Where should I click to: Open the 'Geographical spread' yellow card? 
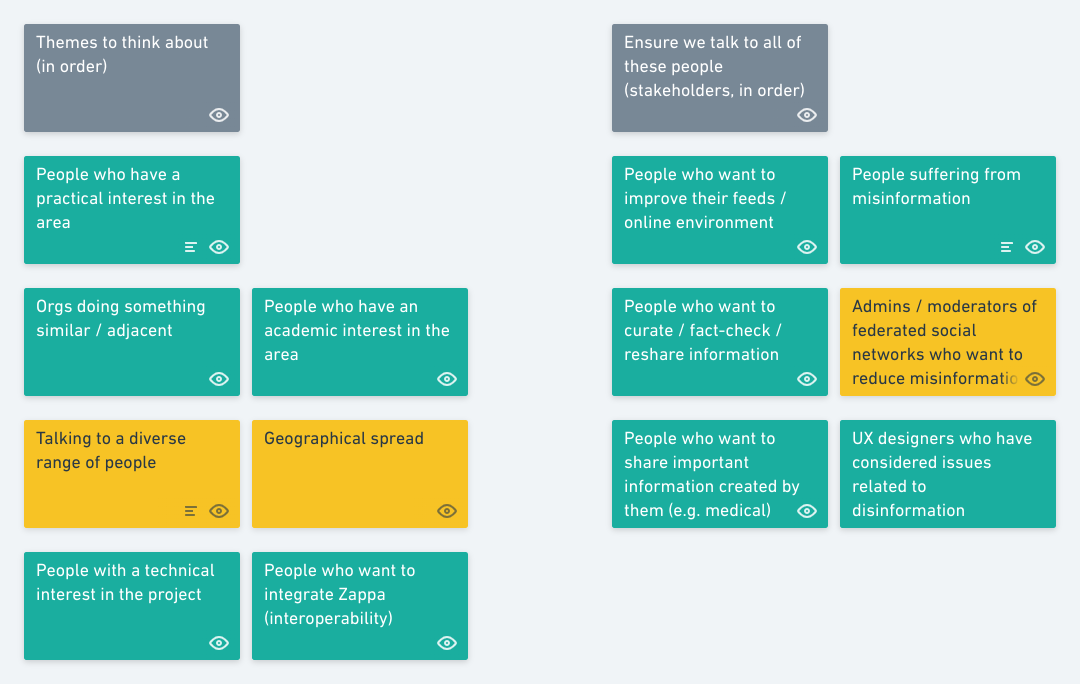click(360, 474)
